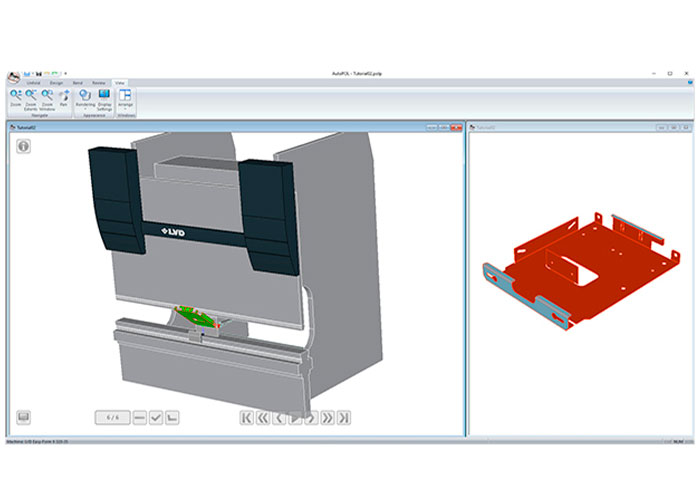The image size is (700, 500).
Task: Switch to the Bend tab
Action: [78, 83]
